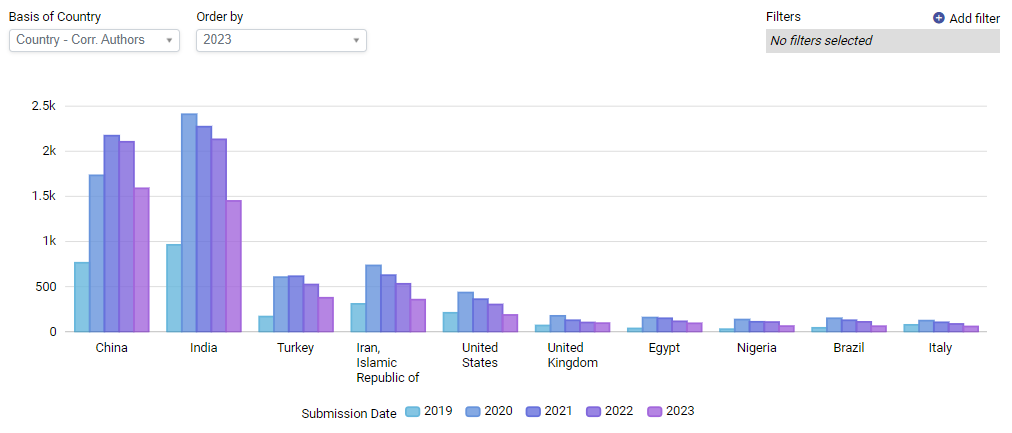Click the Add filter plus icon

coord(938,18)
